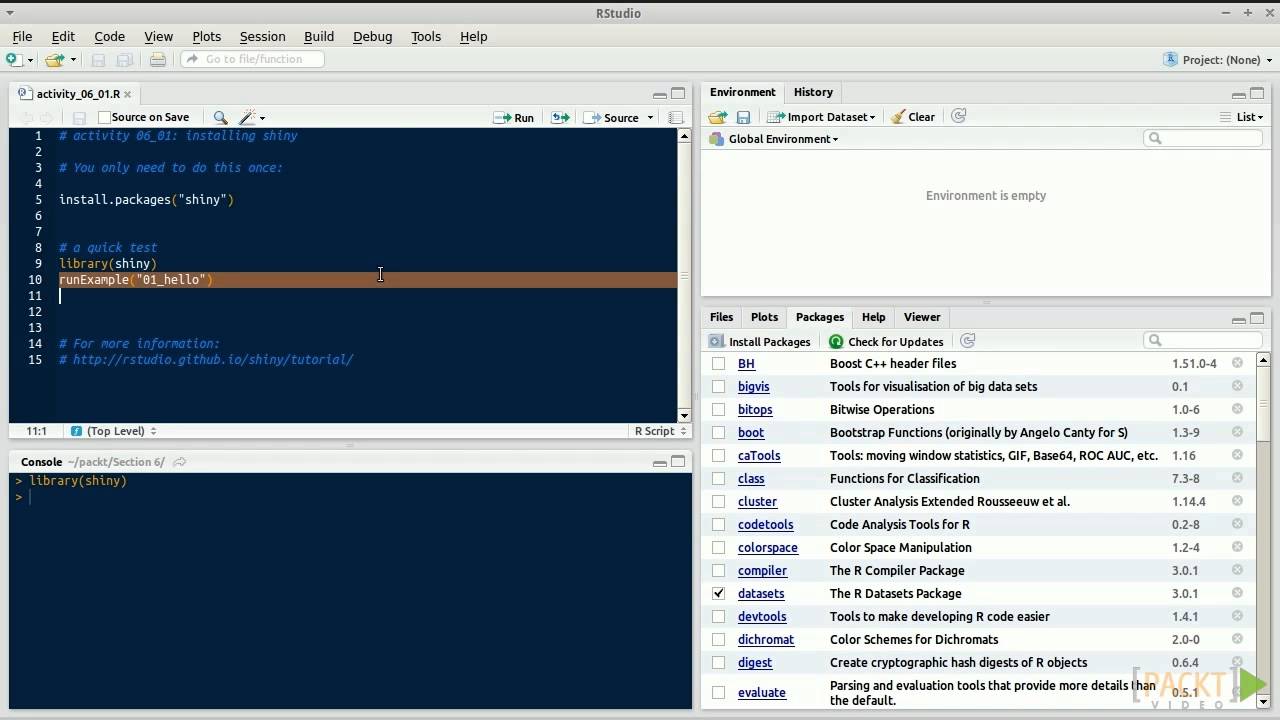1280x720 pixels.
Task: Click the Go to file/function field
Action: pyautogui.click(x=252, y=60)
